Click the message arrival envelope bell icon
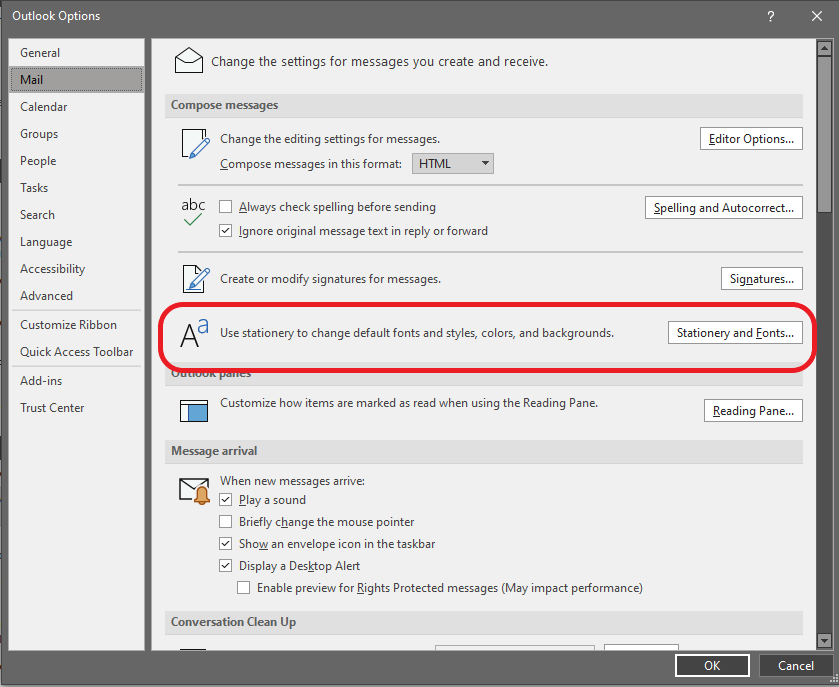The height and width of the screenshot is (687, 839). click(x=193, y=490)
